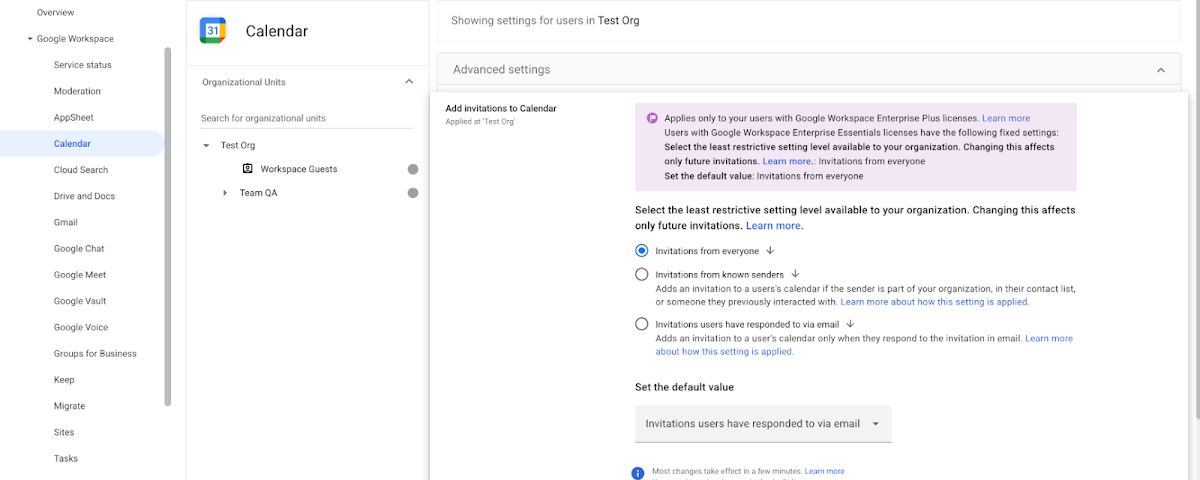Click 'Learn more.' link before Invitations from everyone
Image resolution: width=1200 pixels, height=480 pixels.
789,161
